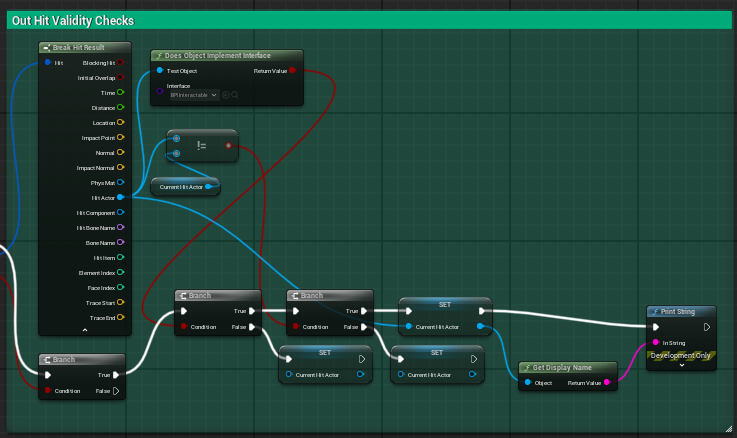Select the Hit Bone Name output pin
Image resolution: width=737 pixels, height=438 pixels.
(x=121, y=227)
